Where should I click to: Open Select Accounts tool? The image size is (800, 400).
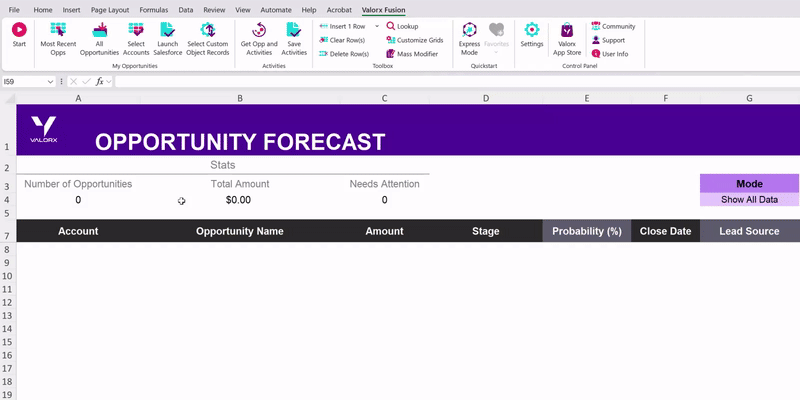(x=136, y=39)
